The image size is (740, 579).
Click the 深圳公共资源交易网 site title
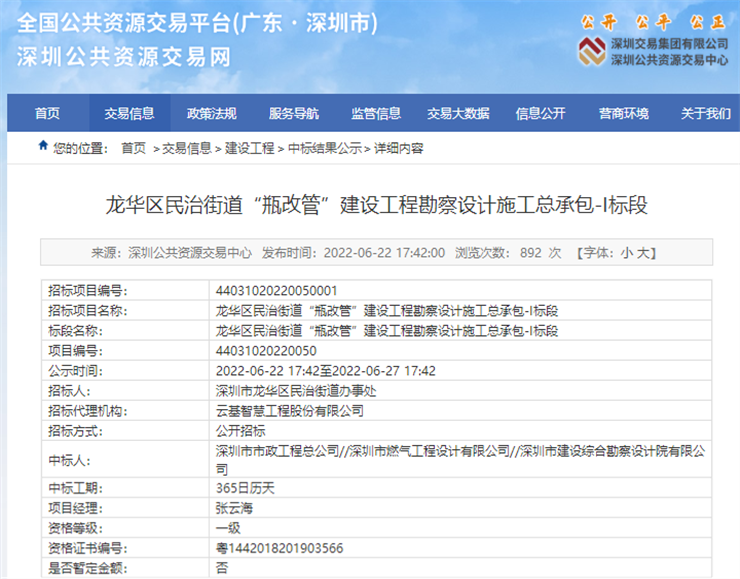124,57
